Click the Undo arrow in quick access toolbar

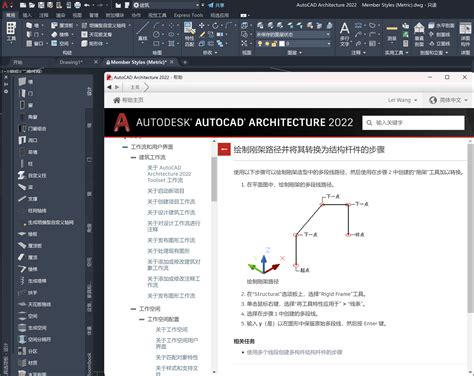87,5
